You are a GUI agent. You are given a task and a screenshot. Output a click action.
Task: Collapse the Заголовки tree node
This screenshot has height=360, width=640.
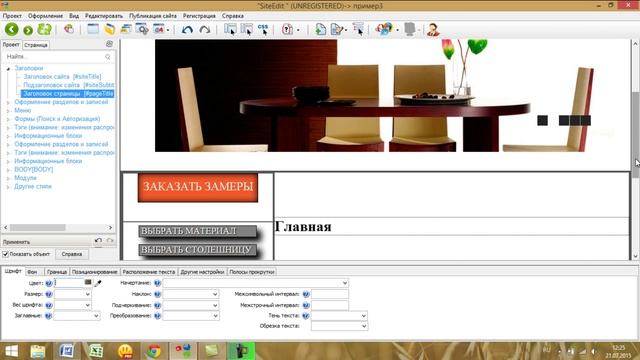point(8,69)
